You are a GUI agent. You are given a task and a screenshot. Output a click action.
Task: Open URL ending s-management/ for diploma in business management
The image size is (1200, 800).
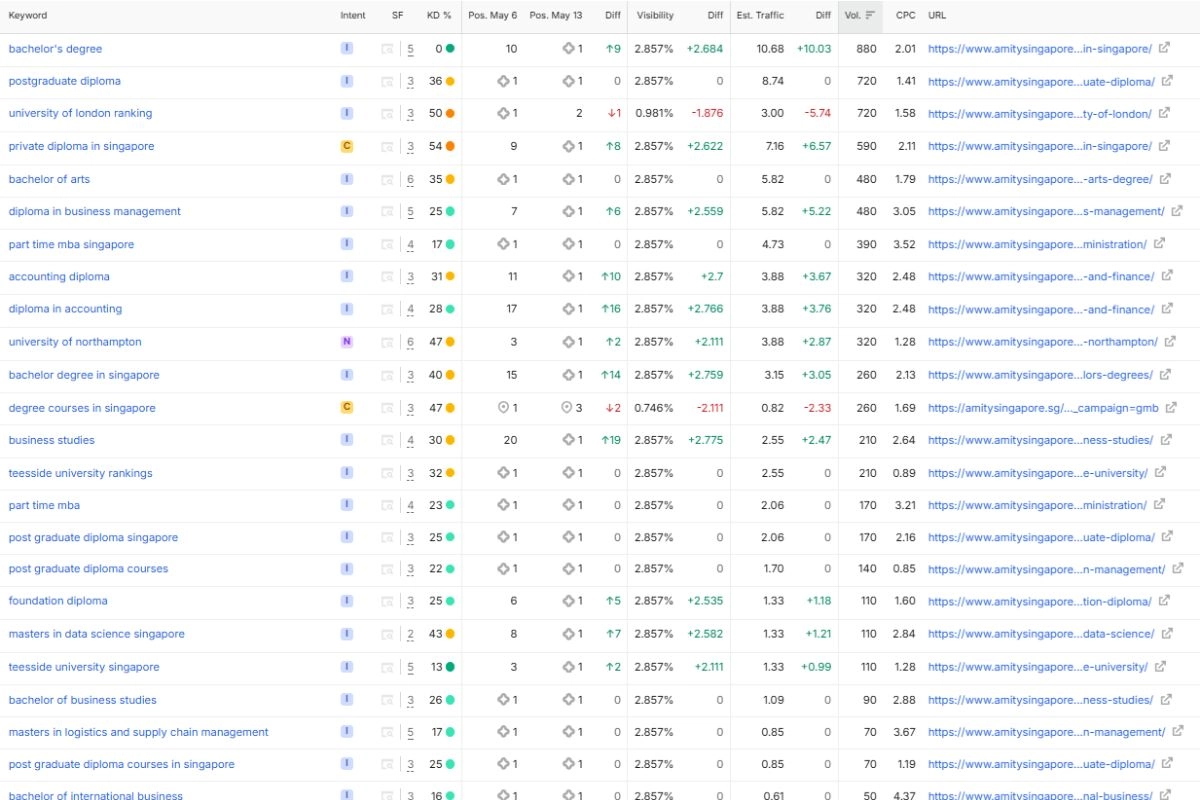1046,212
